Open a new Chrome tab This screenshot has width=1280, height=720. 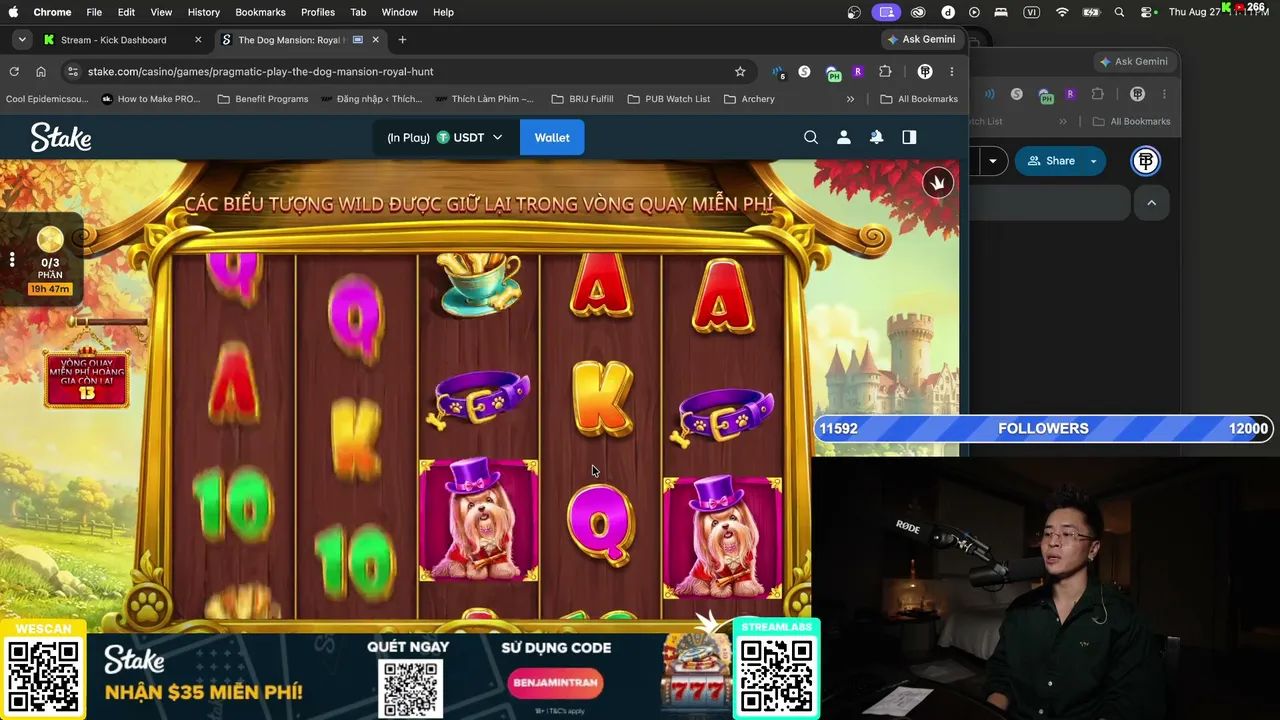click(x=402, y=40)
